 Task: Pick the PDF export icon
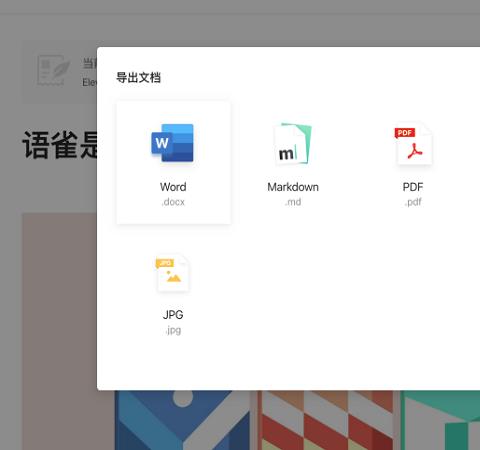[413, 144]
